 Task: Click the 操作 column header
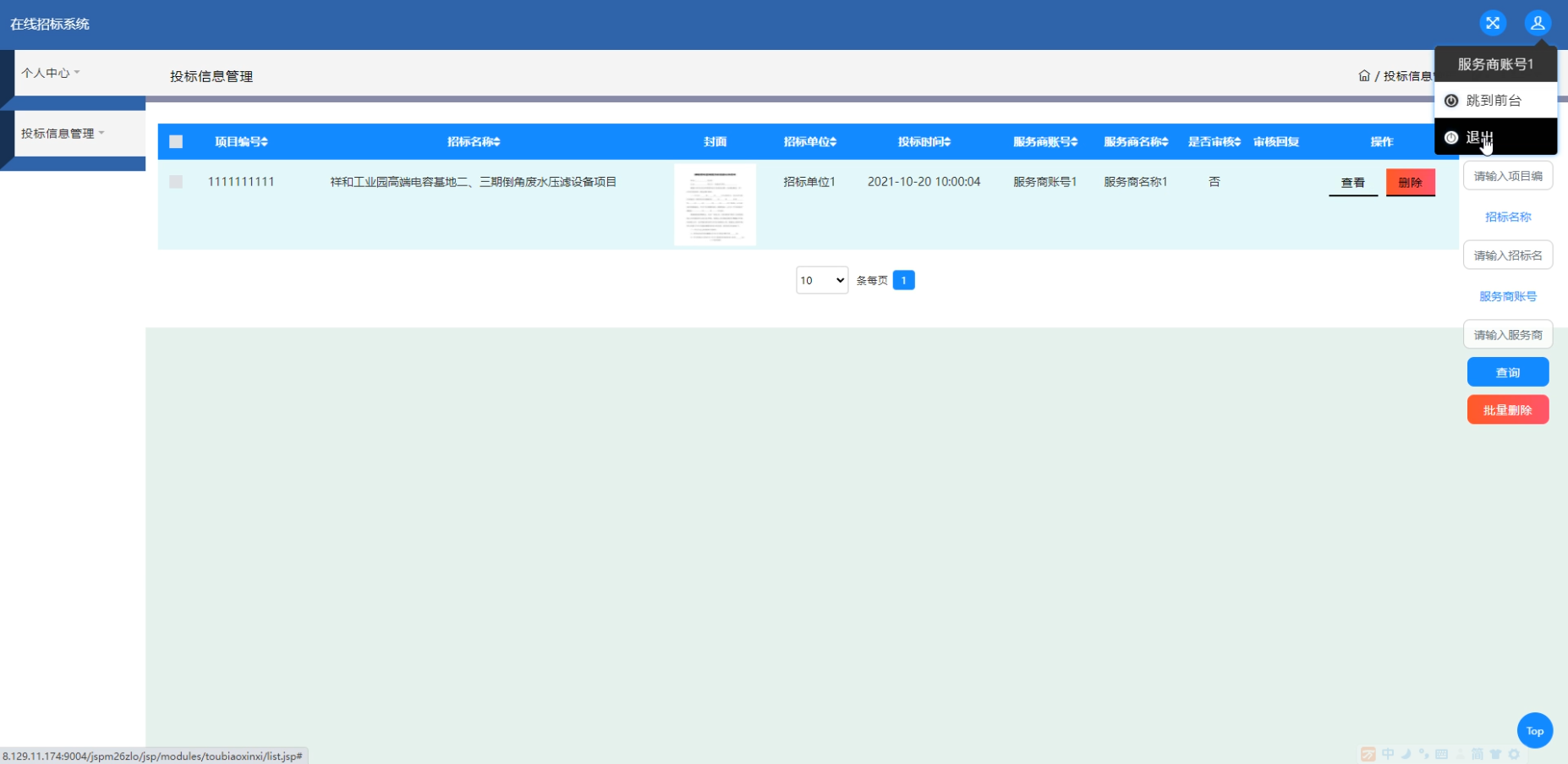pos(1382,141)
